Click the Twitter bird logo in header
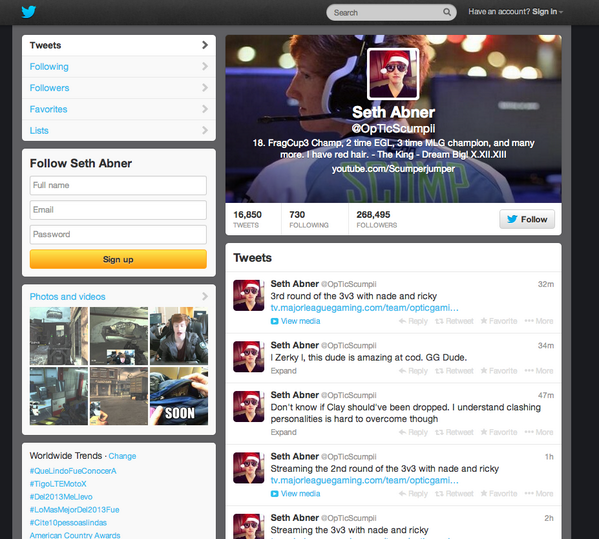Screen dimensions: 599x539 pyautogui.click(x=29, y=12)
